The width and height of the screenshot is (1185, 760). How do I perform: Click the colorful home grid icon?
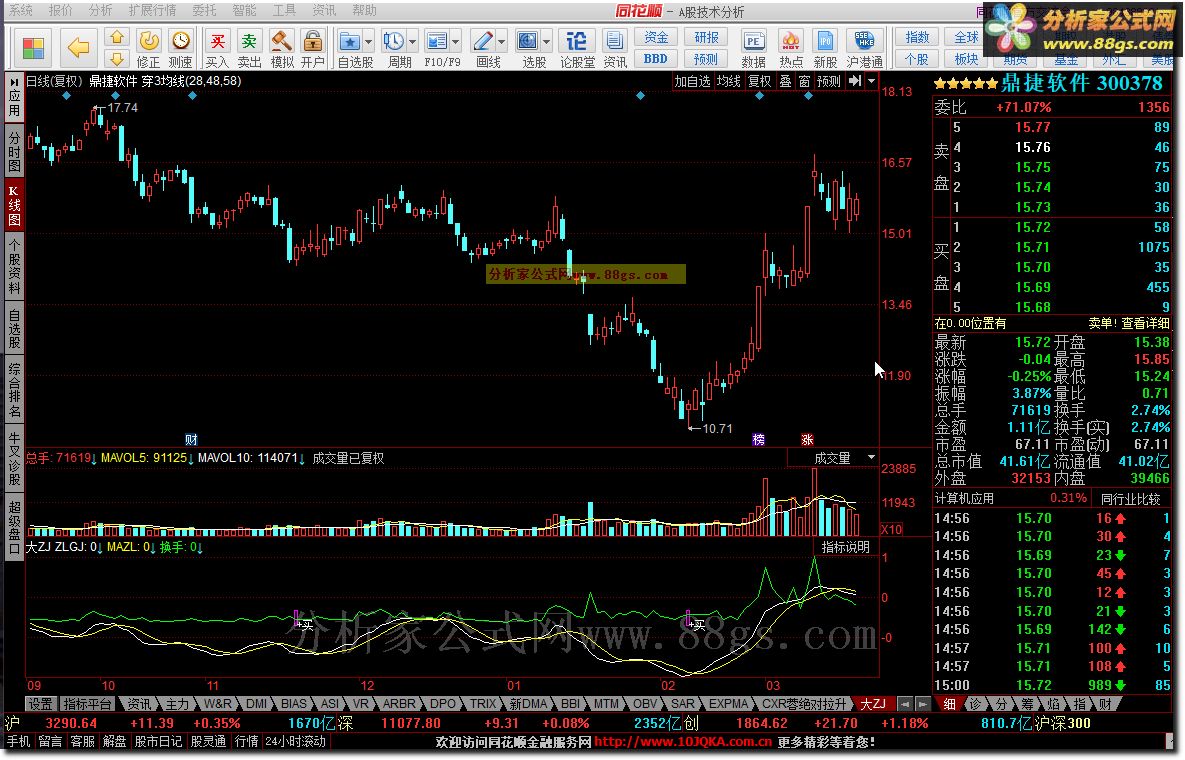pyautogui.click(x=33, y=48)
